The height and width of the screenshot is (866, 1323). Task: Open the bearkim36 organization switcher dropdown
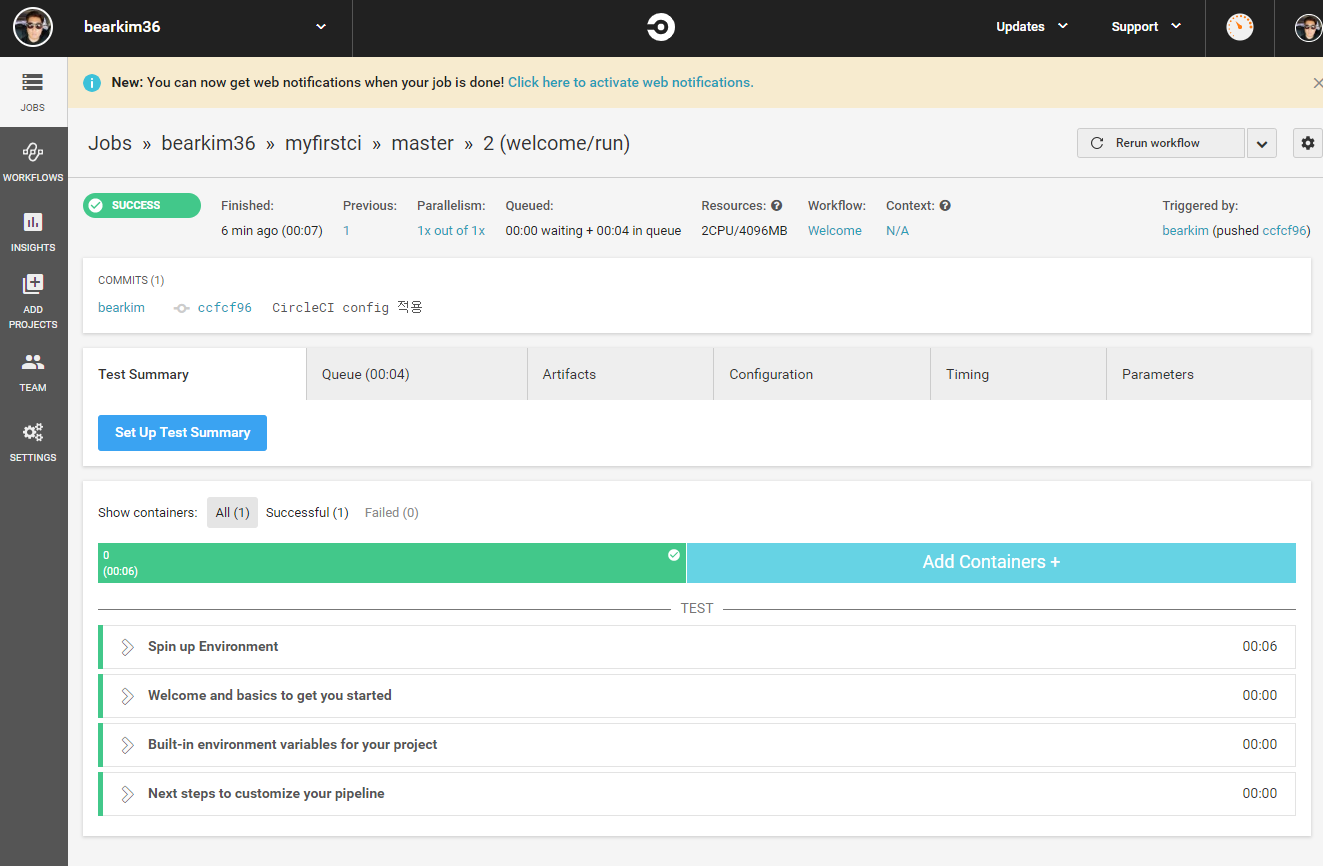pos(321,27)
